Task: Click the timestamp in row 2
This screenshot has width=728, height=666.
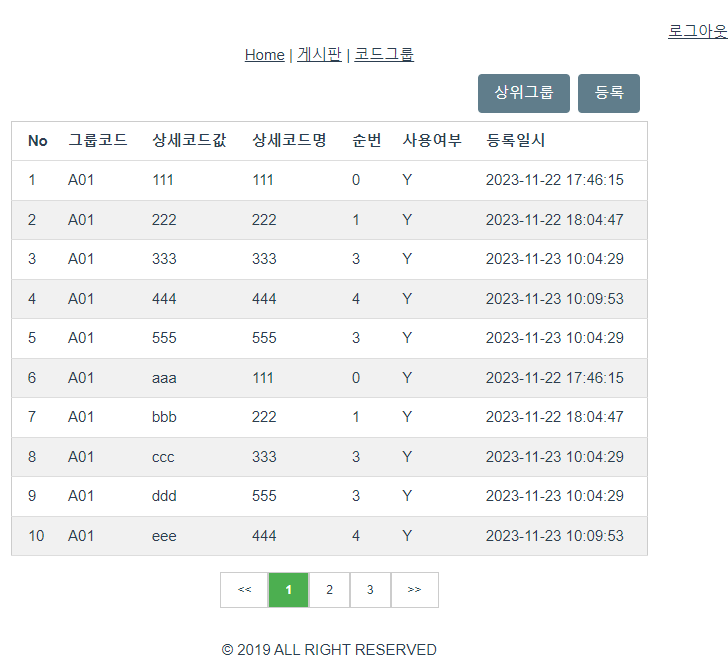Action: [x=554, y=220]
